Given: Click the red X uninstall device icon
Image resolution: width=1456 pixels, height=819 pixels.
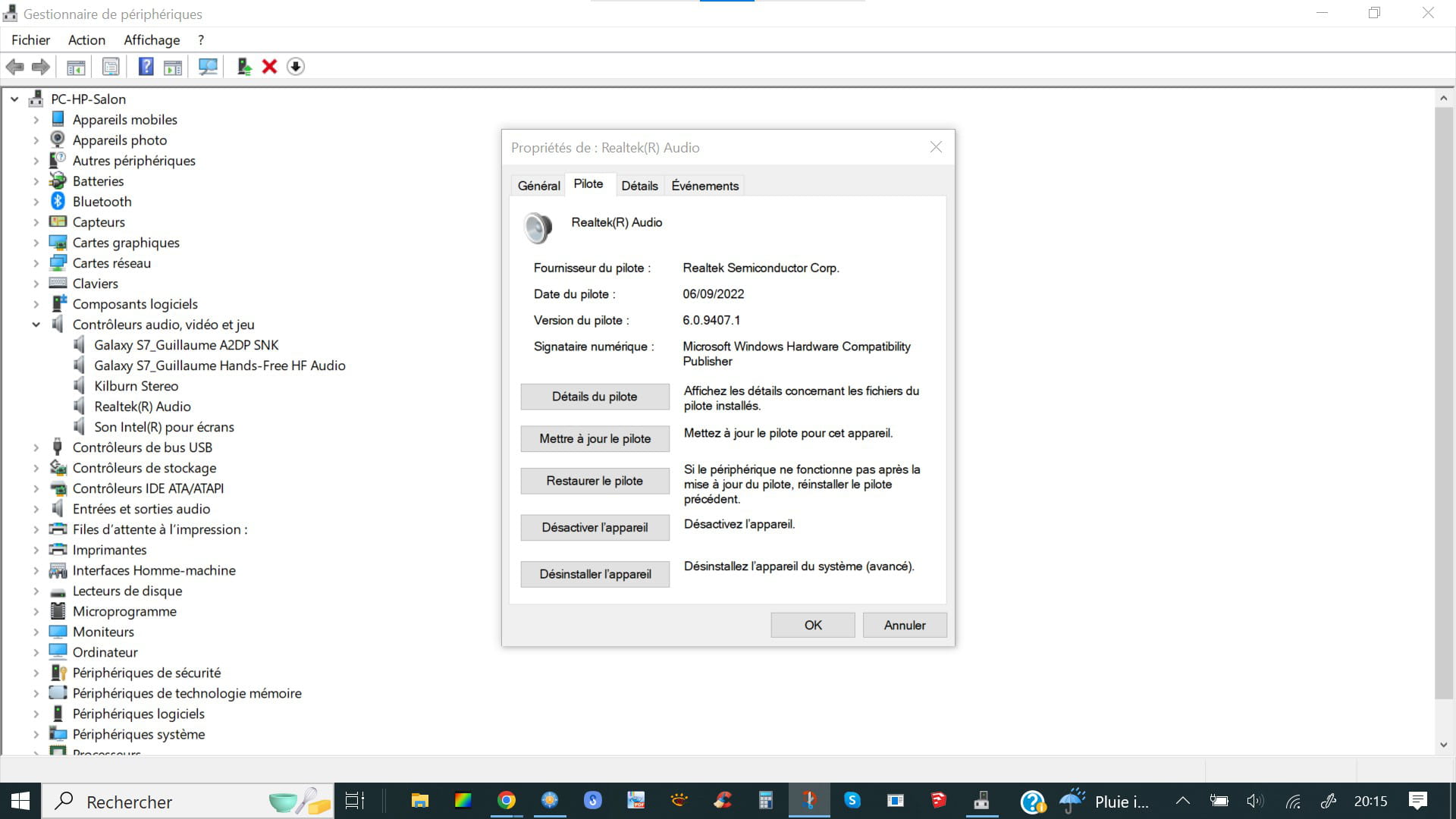Looking at the screenshot, I should (x=269, y=67).
